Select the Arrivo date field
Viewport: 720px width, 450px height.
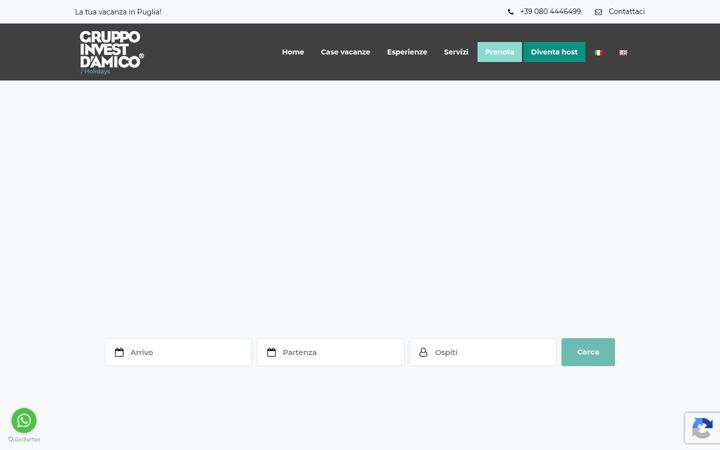tap(179, 352)
